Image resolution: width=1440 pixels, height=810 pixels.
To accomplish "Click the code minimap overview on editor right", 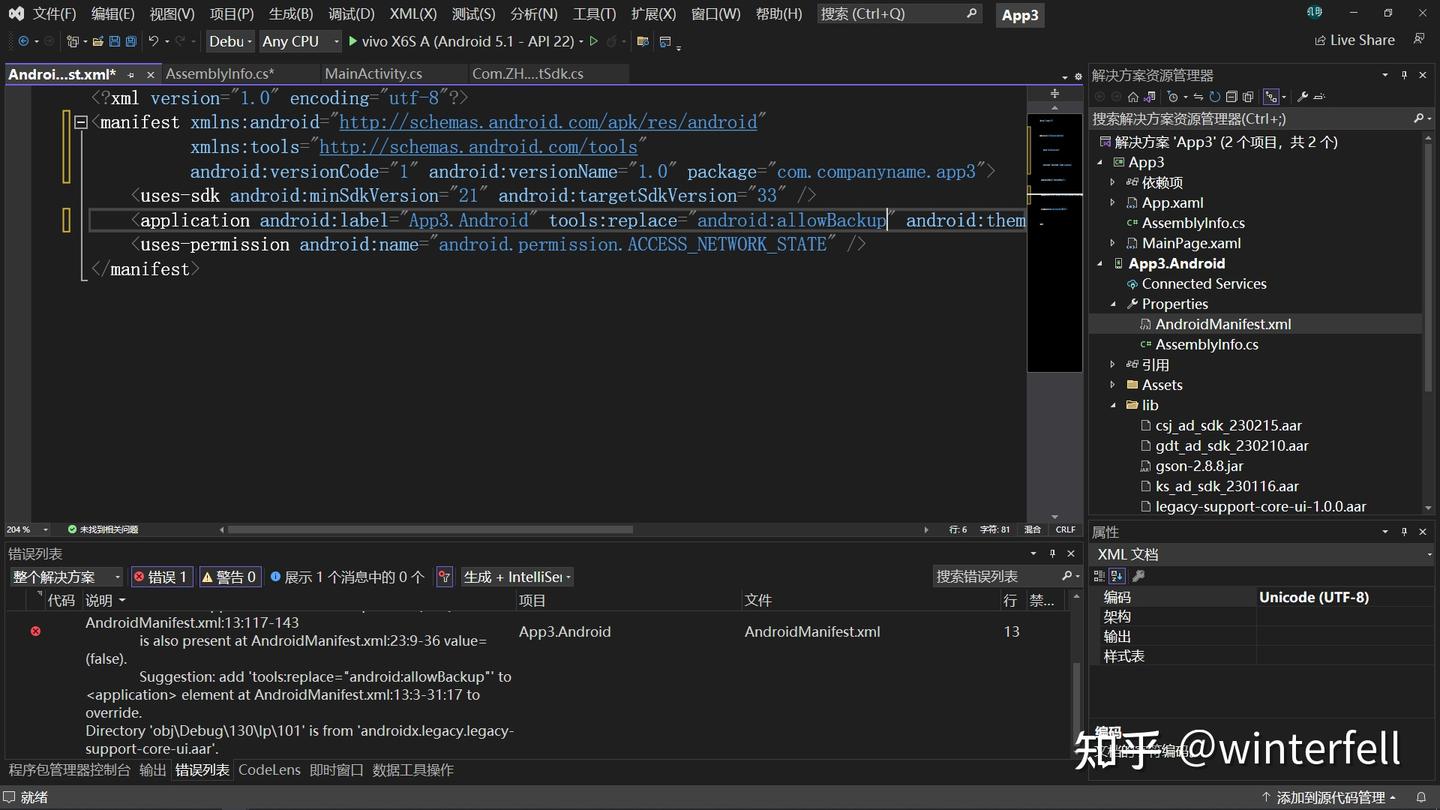I will pos(1054,242).
